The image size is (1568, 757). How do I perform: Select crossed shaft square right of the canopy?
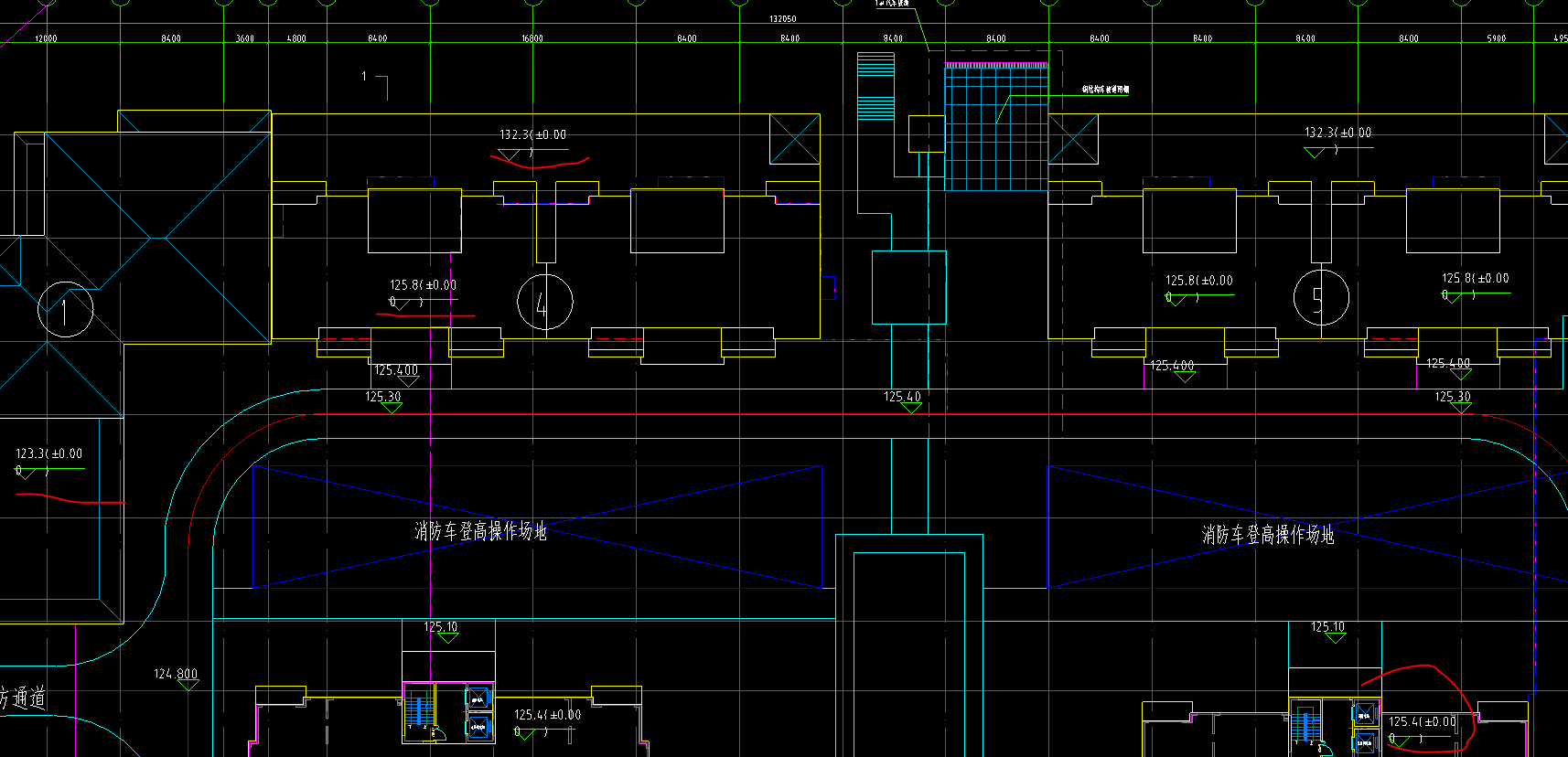(x=1073, y=139)
